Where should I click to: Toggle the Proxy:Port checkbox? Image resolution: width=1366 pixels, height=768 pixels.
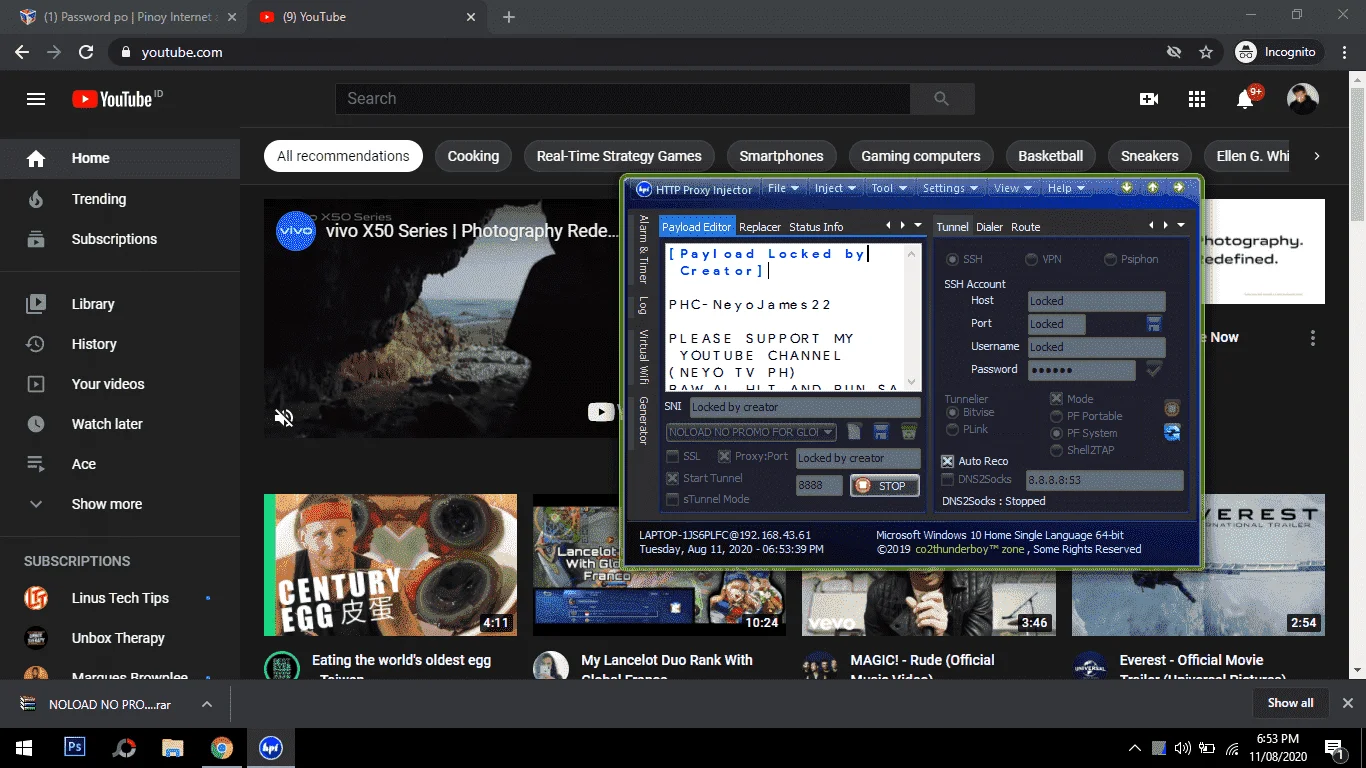pos(724,456)
